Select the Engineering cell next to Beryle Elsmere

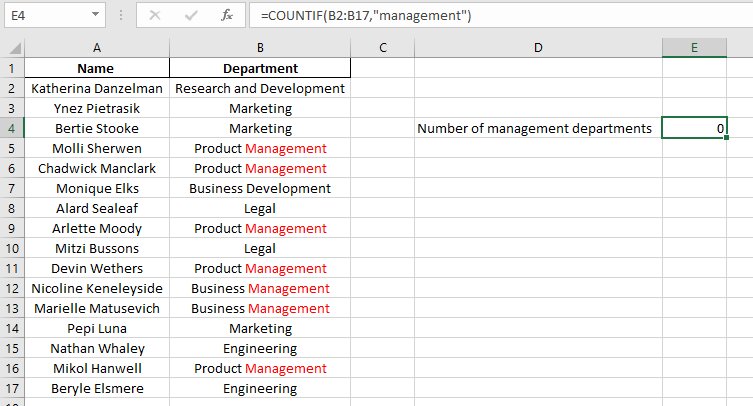(x=260, y=388)
